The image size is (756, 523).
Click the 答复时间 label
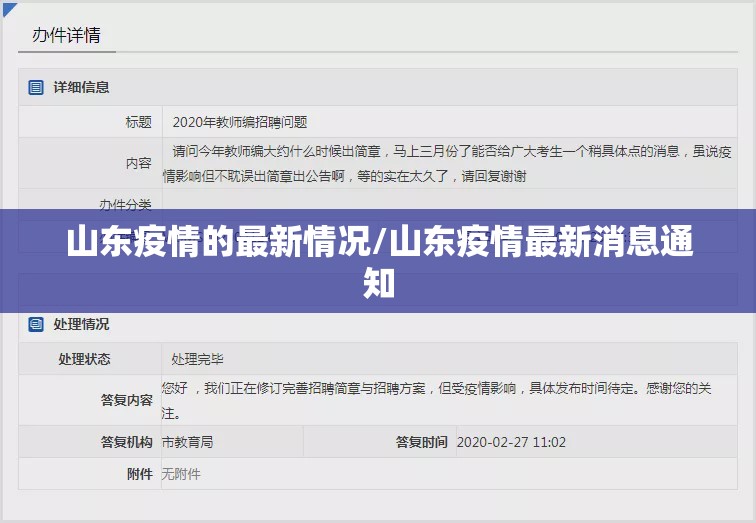[x=421, y=442]
